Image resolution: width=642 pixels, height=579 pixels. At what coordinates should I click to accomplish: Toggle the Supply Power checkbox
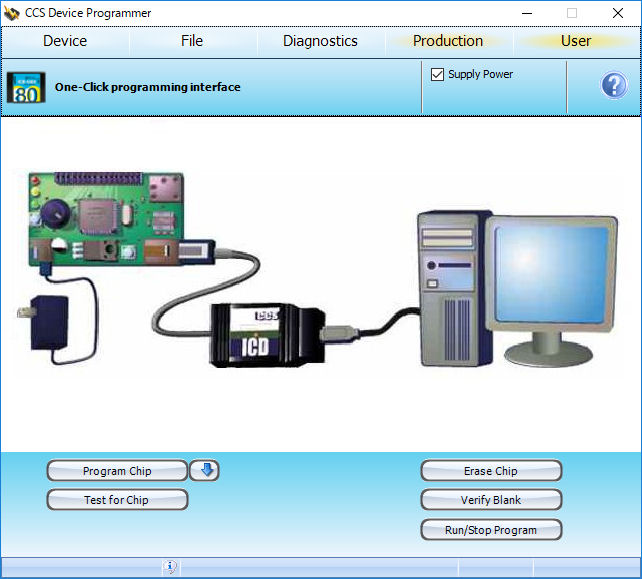437,75
